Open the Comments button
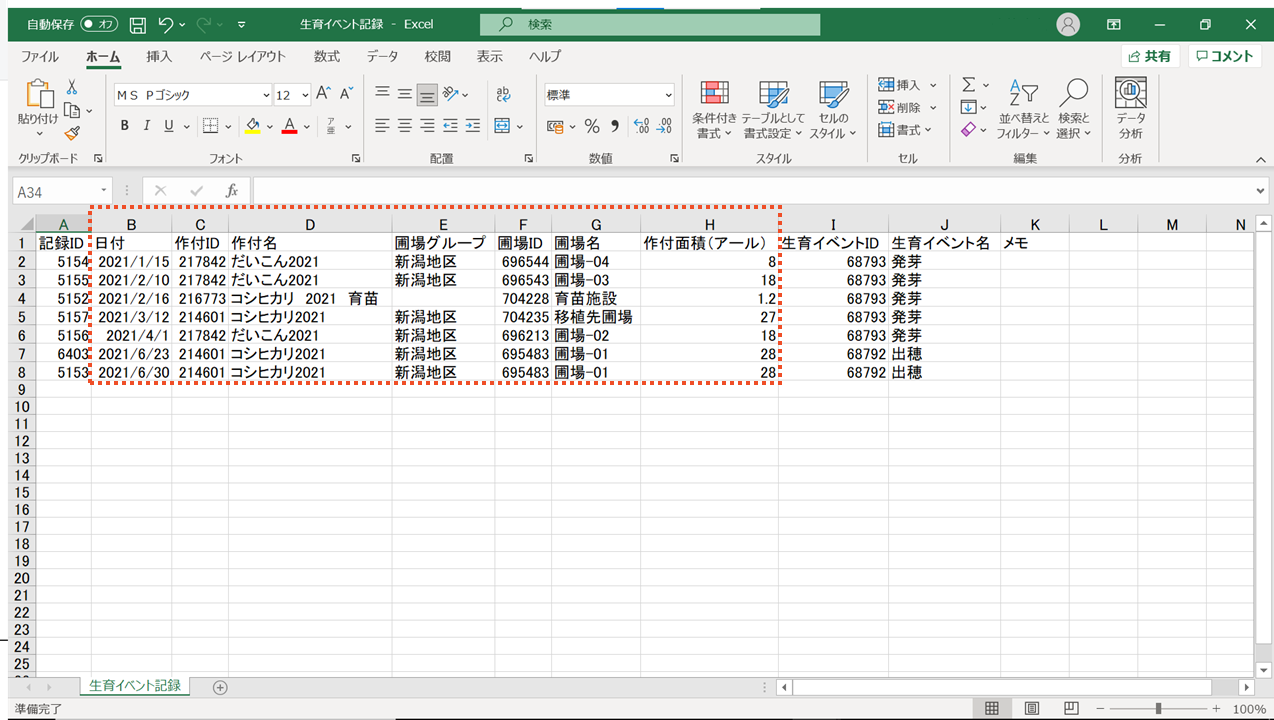This screenshot has width=1274, height=720. pos(1224,56)
